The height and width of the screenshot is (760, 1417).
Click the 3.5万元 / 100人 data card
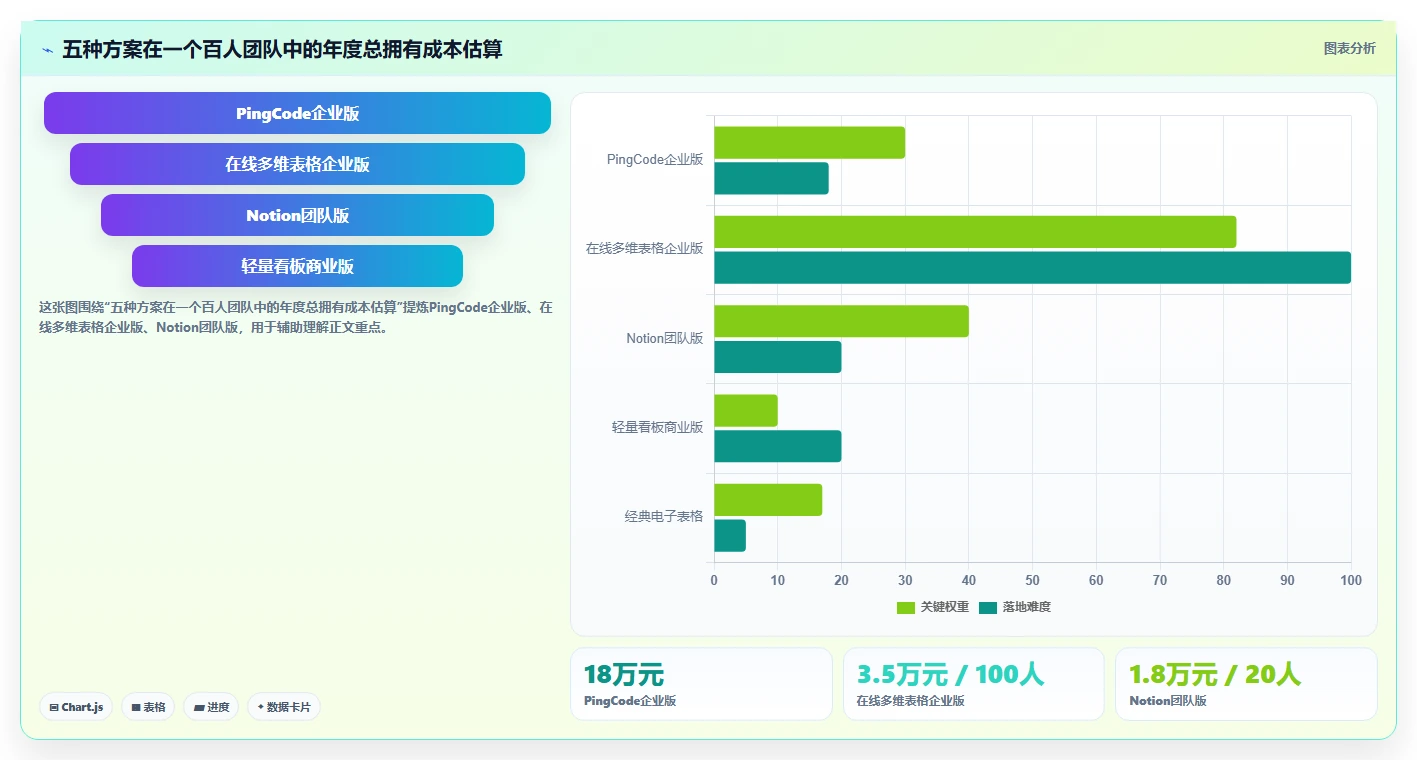(974, 684)
